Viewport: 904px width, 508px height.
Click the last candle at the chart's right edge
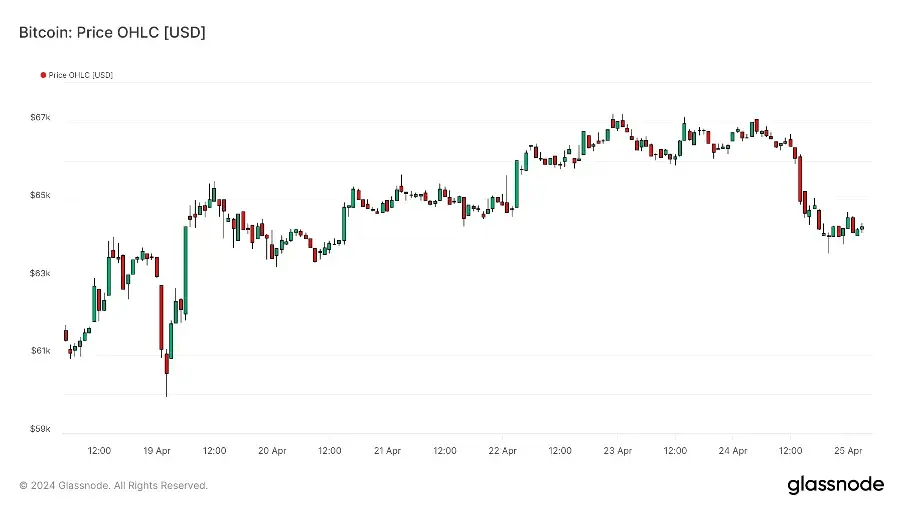862,227
